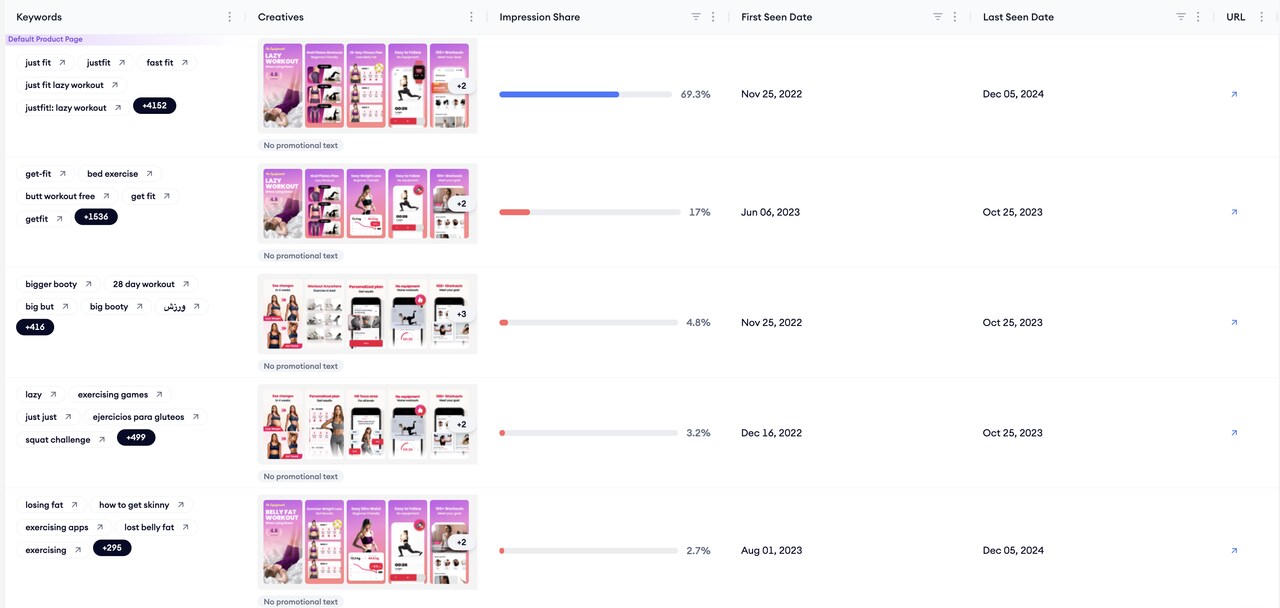Open the URL link arrow for the 69.3% row
This screenshot has width=1280, height=608.
point(1234,94)
